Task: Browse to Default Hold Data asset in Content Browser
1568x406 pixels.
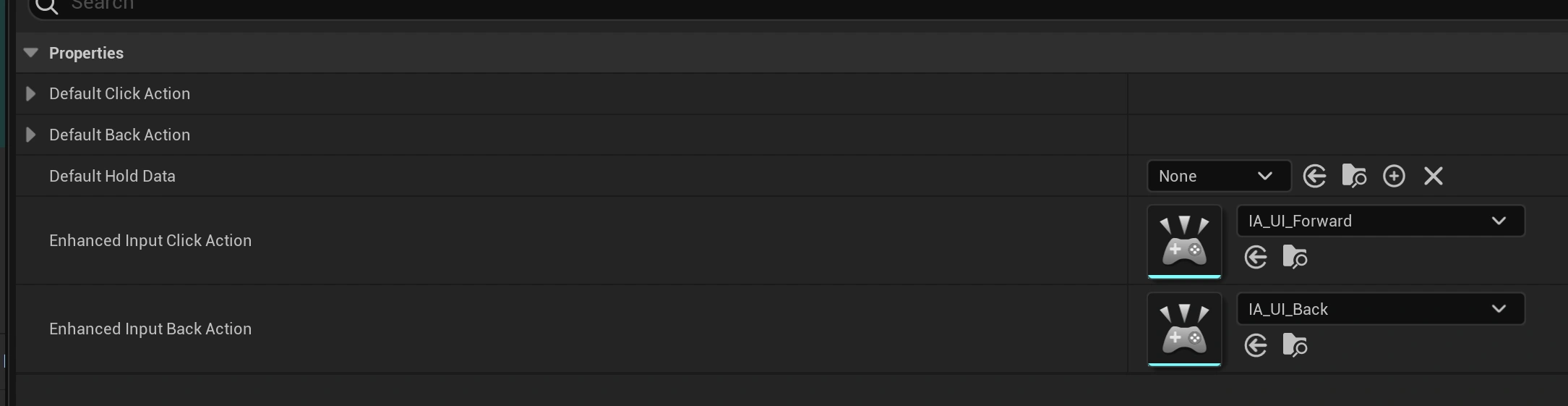Action: 1353,176
